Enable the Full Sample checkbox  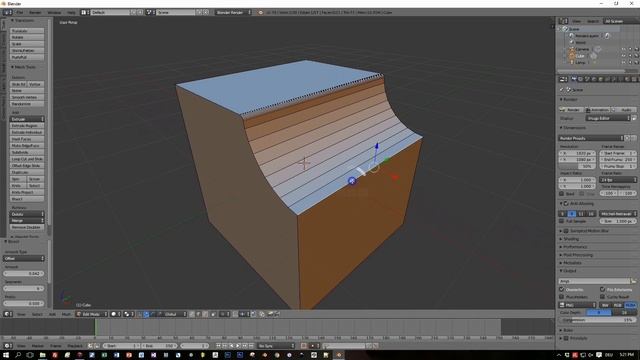pos(562,221)
